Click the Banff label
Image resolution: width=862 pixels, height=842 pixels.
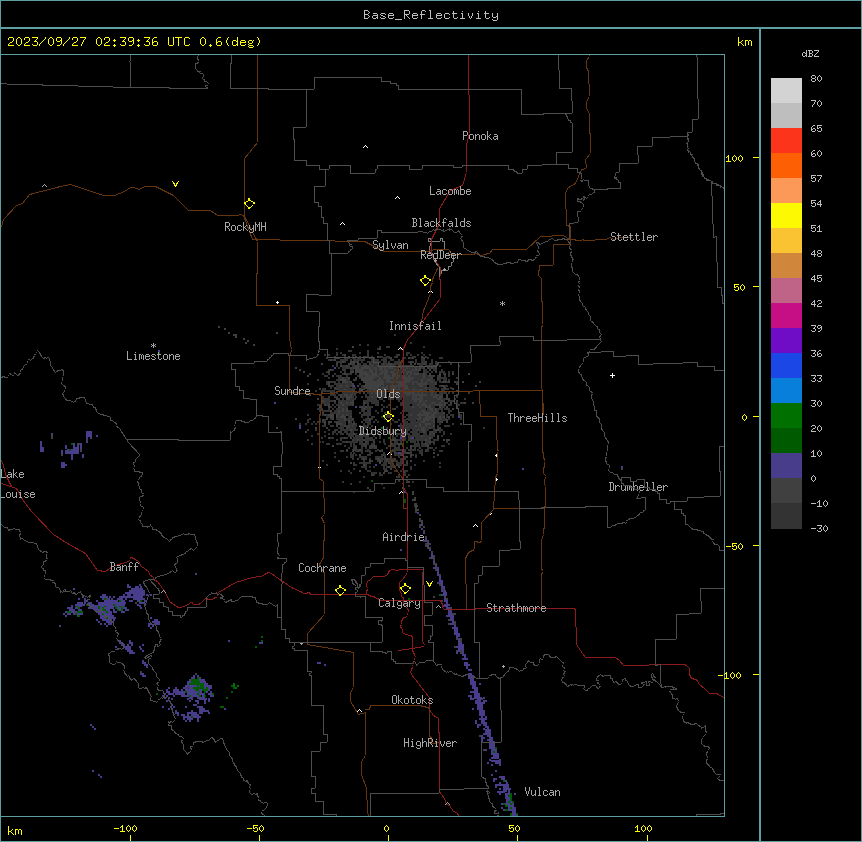124,567
